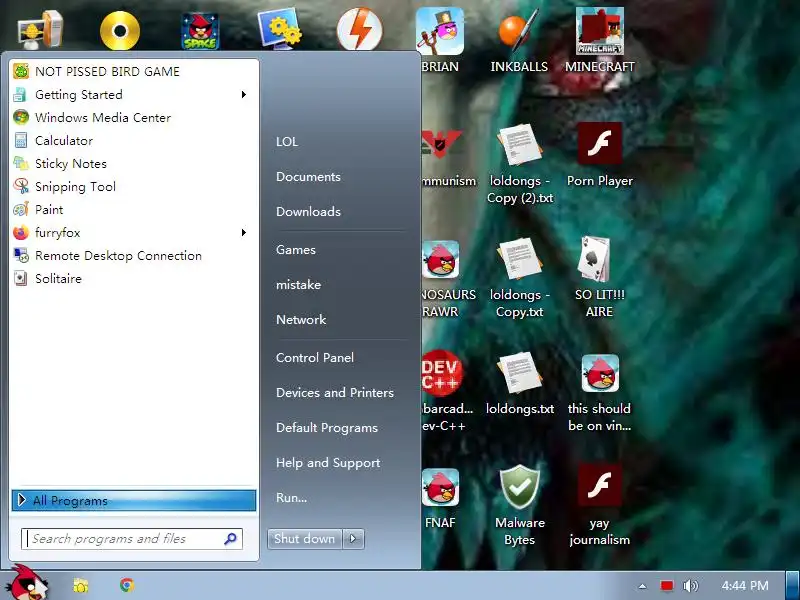Open Devices and Printers
The height and width of the screenshot is (600, 800).
click(335, 393)
